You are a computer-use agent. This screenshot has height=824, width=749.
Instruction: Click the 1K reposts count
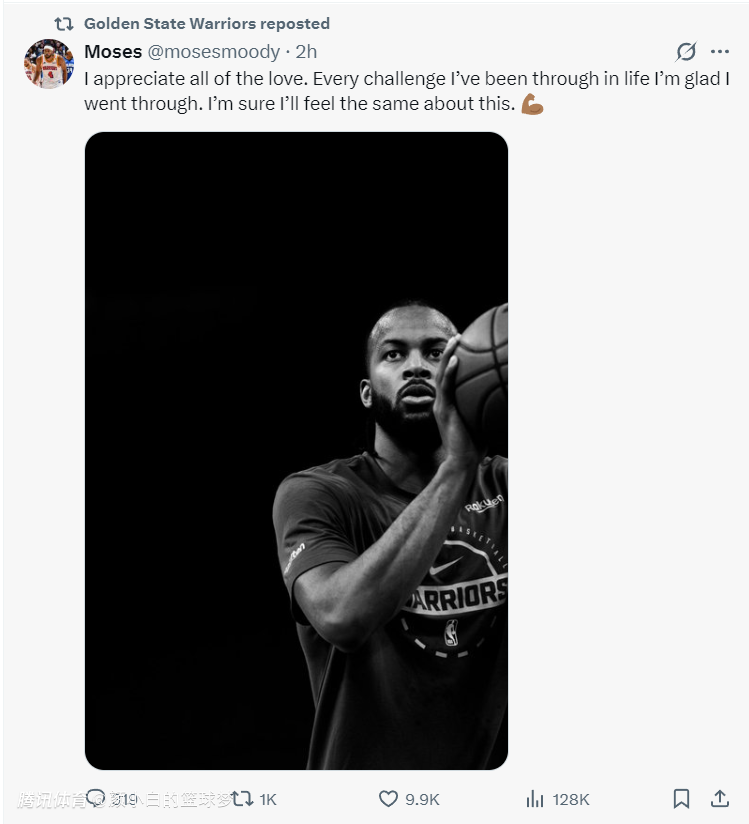[267, 799]
